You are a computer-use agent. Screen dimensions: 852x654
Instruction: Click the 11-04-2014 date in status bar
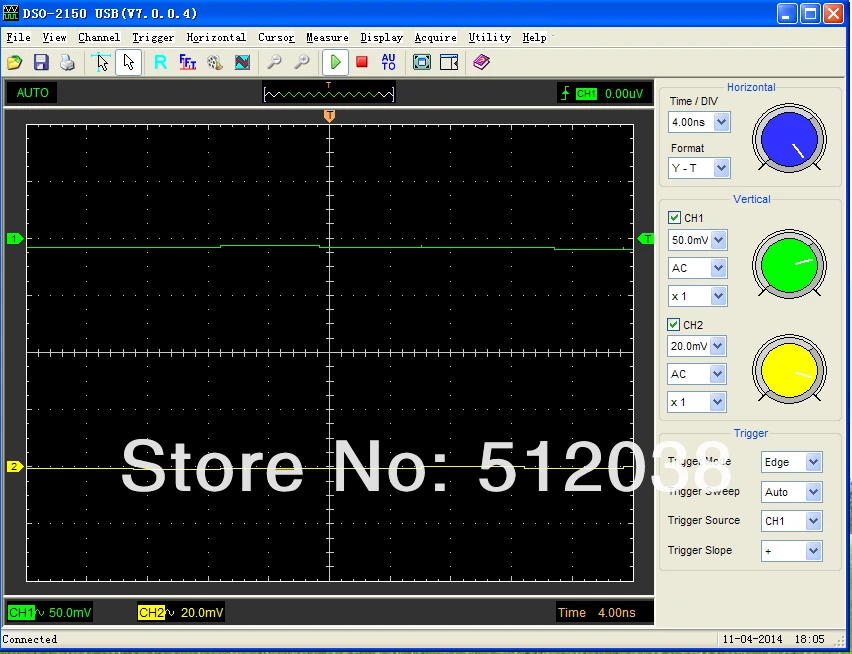tap(753, 639)
